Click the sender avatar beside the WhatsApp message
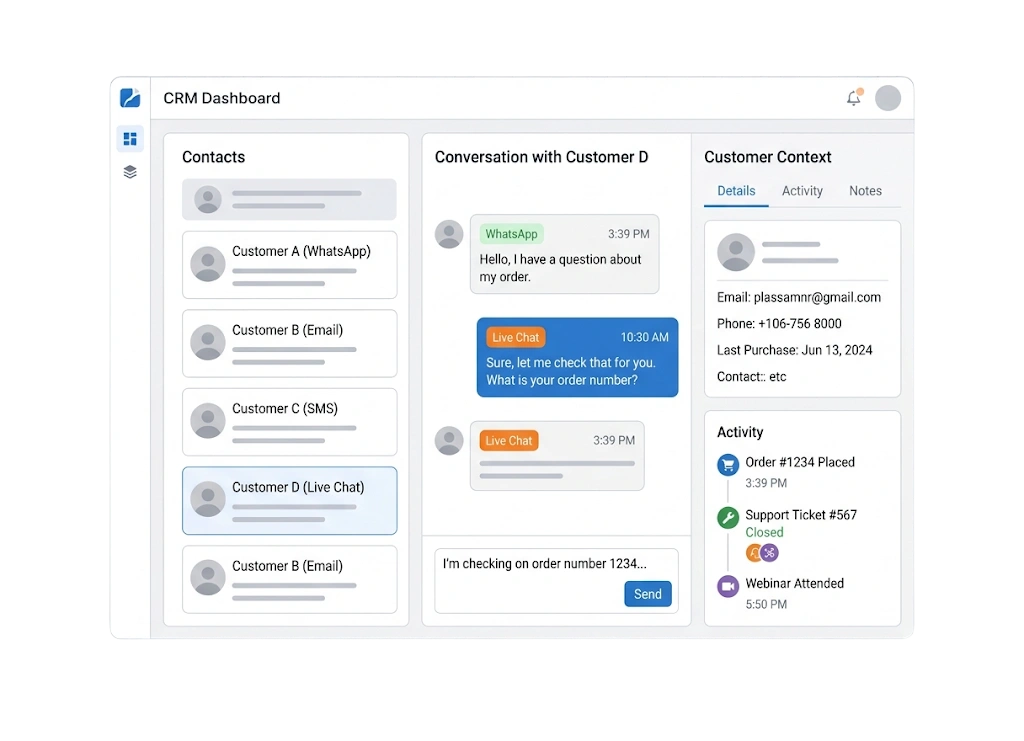The height and width of the screenshot is (741, 1024). (449, 234)
